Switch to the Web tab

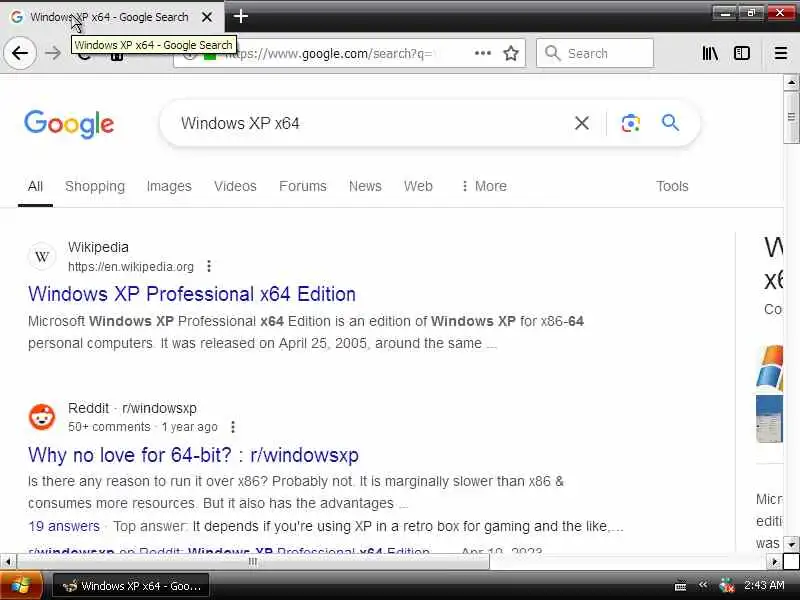418,186
